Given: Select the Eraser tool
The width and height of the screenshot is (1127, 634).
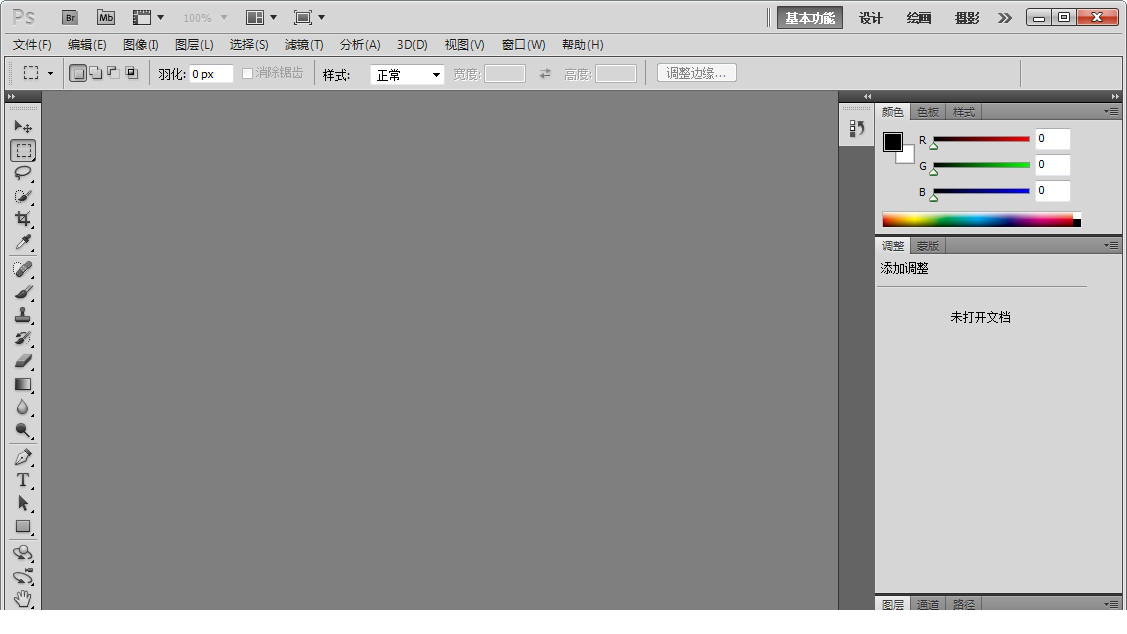Looking at the screenshot, I should [x=23, y=361].
